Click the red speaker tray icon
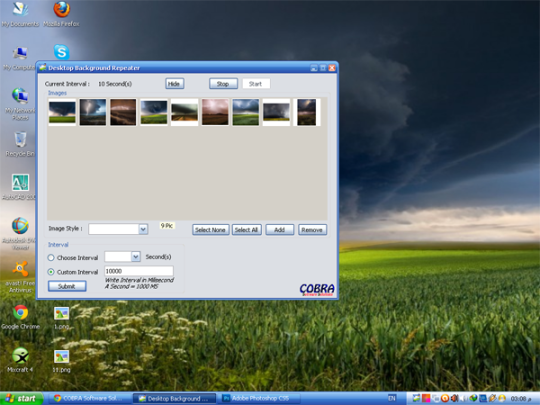The width and height of the screenshot is (540, 405). [454, 398]
